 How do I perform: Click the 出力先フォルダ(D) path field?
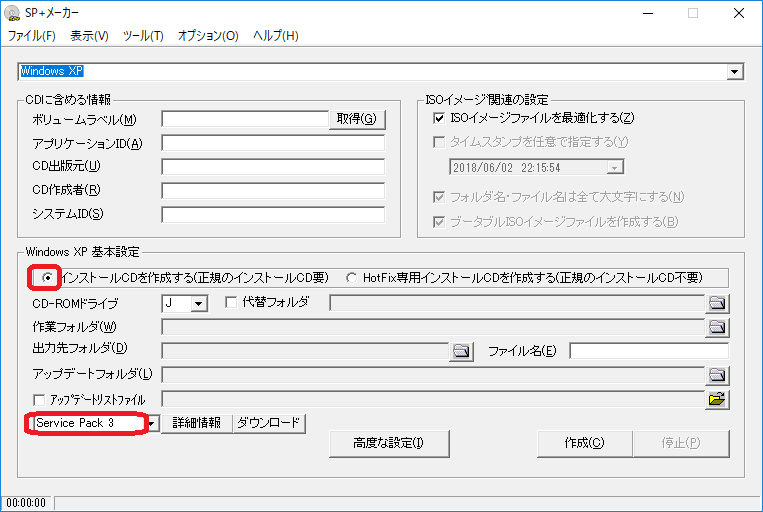(x=305, y=351)
